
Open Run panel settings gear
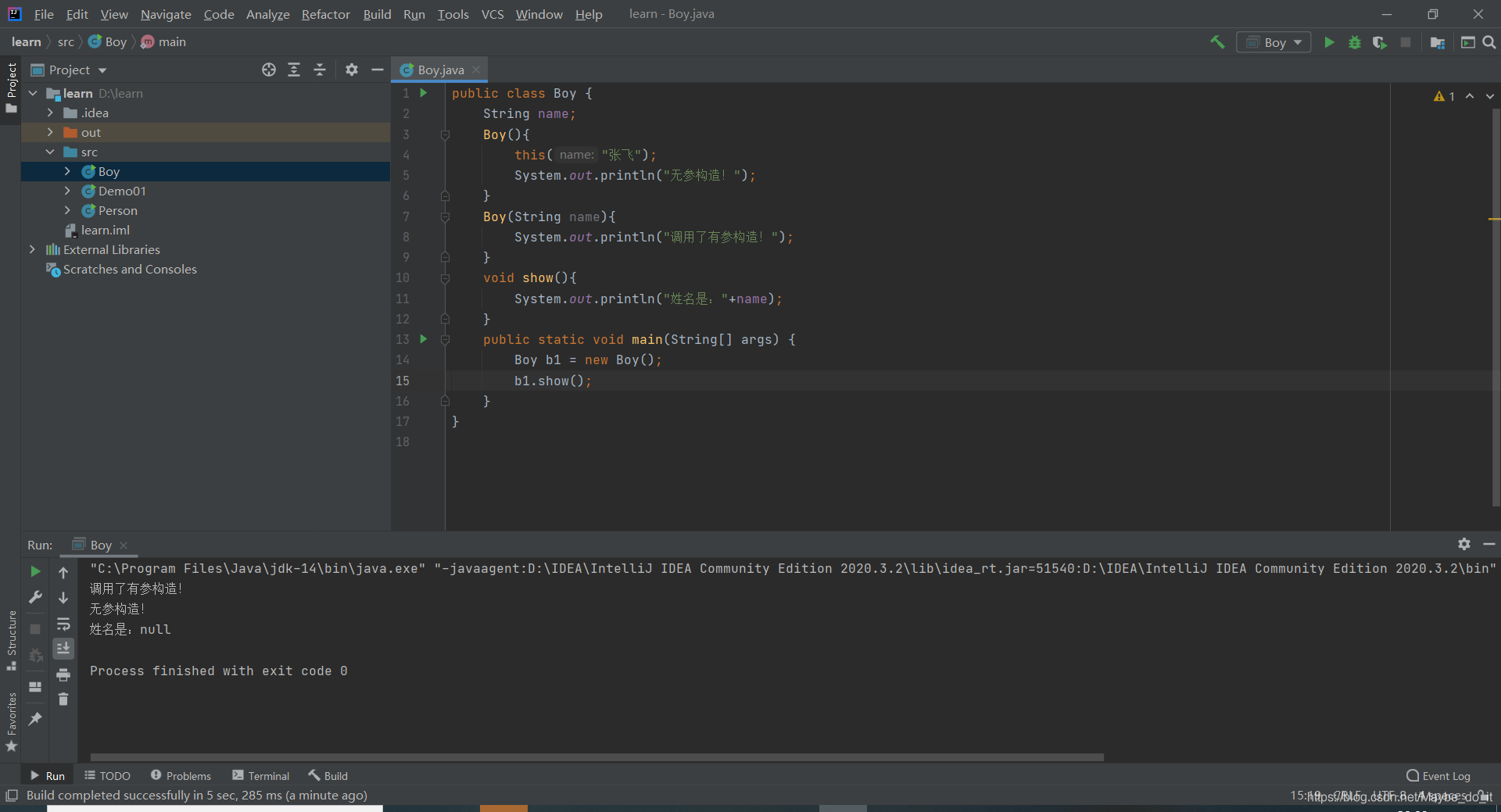pyautogui.click(x=1464, y=544)
